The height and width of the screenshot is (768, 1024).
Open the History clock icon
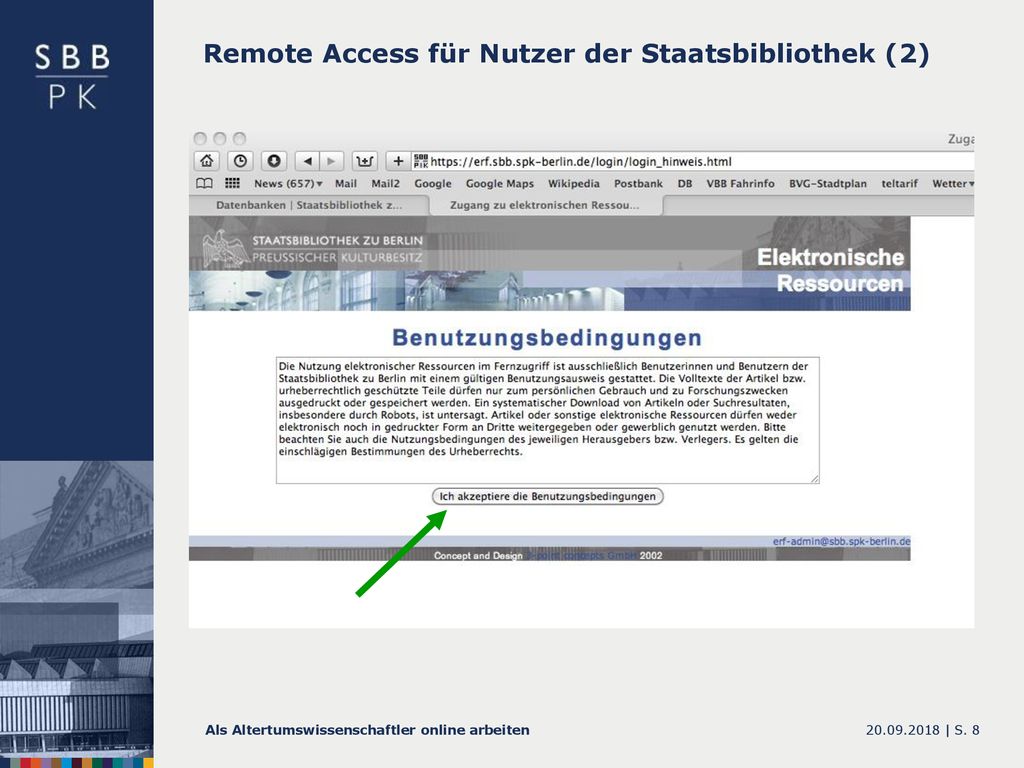coord(240,161)
